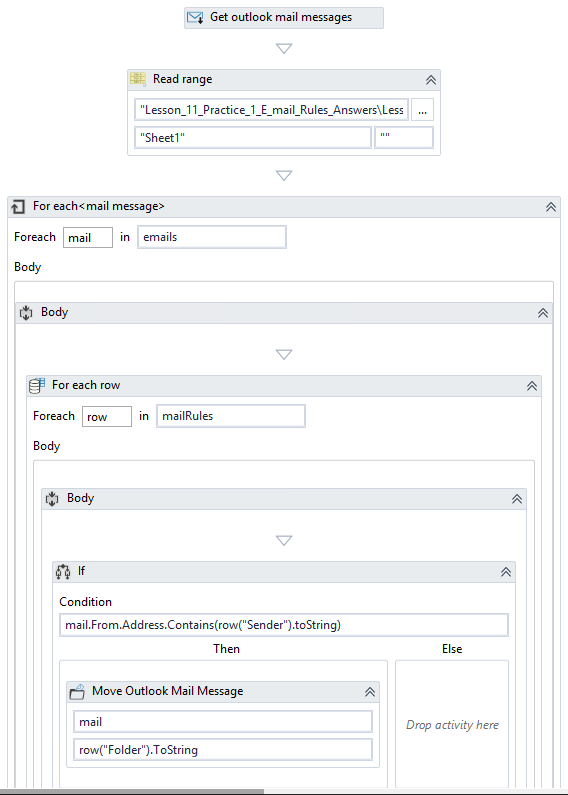Click insertion arrow above the If activity
The height and width of the screenshot is (795, 568).
(x=284, y=540)
